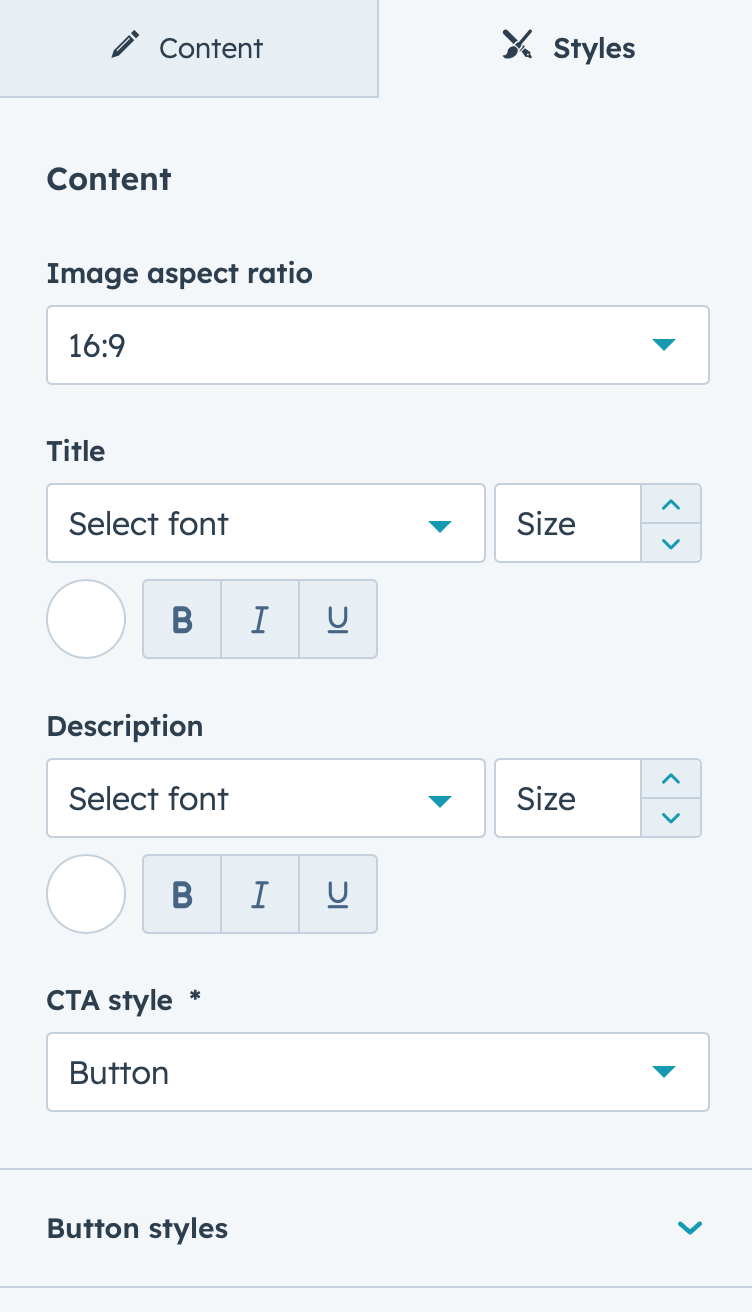Increase Title font size with up arrow
The image size is (752, 1312).
point(671,504)
